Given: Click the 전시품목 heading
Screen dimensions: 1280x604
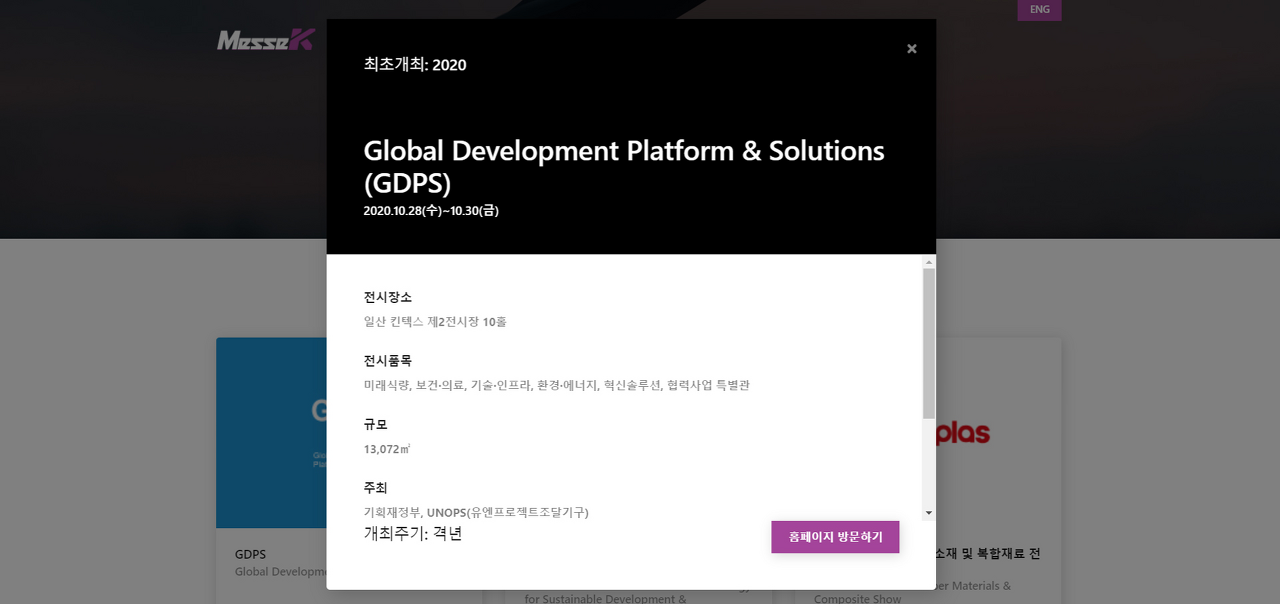Looking at the screenshot, I should (388, 361).
